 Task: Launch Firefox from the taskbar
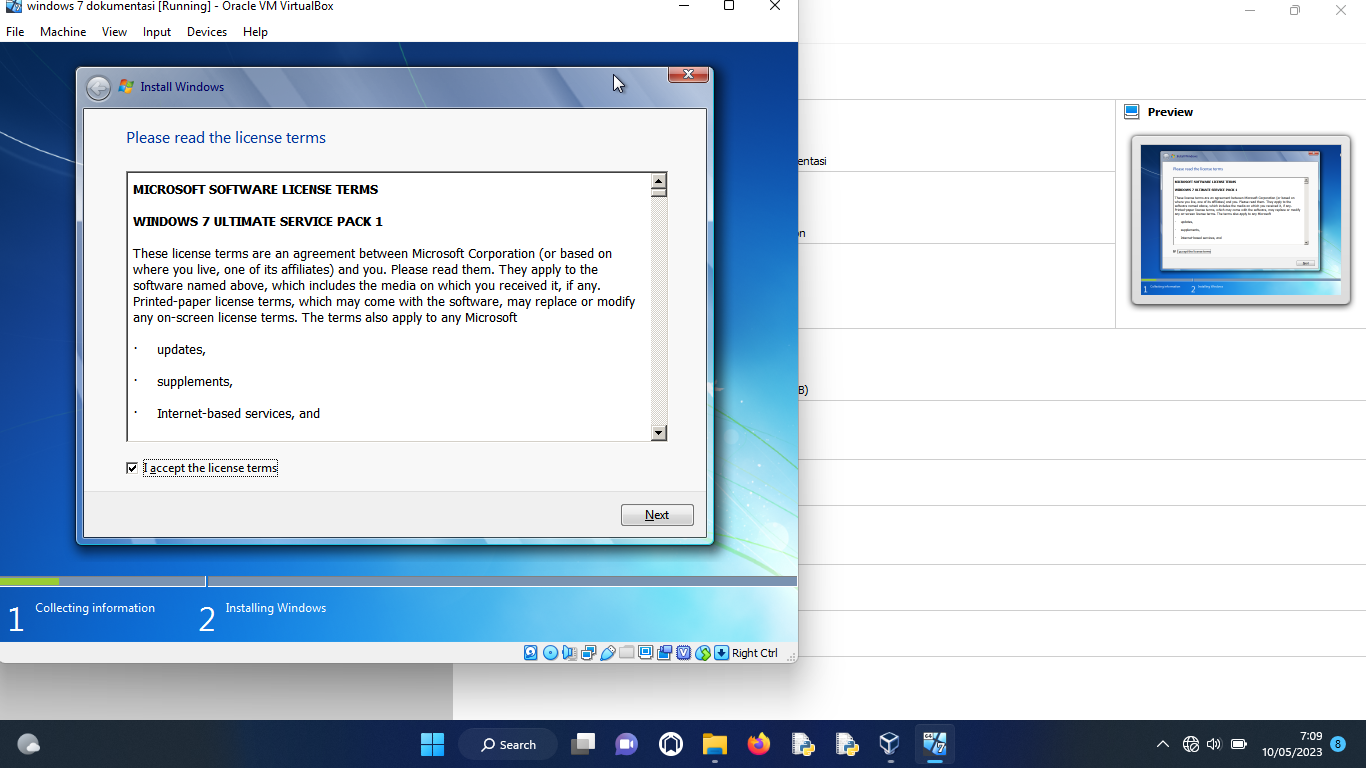click(759, 744)
